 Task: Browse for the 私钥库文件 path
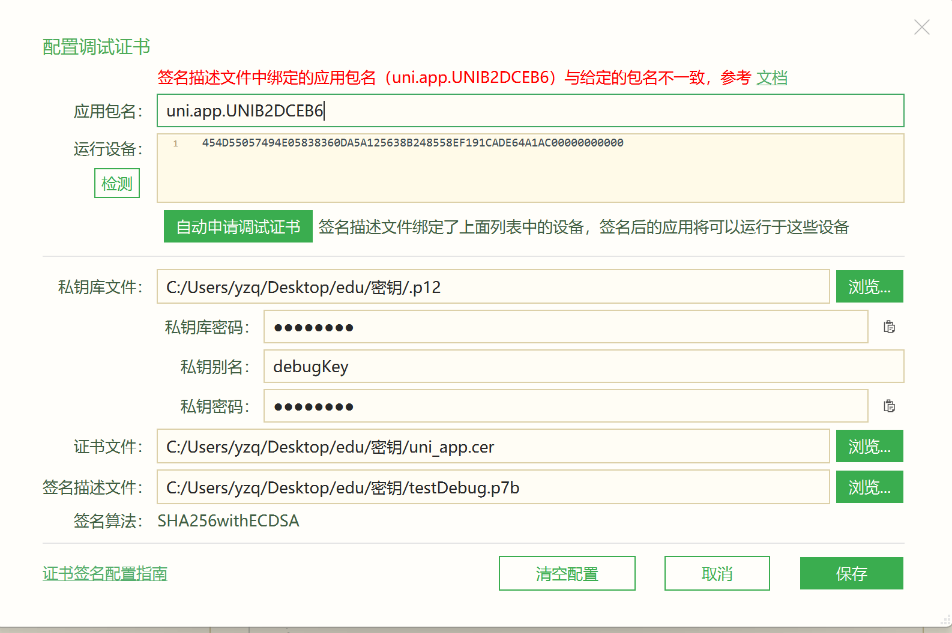tap(869, 286)
